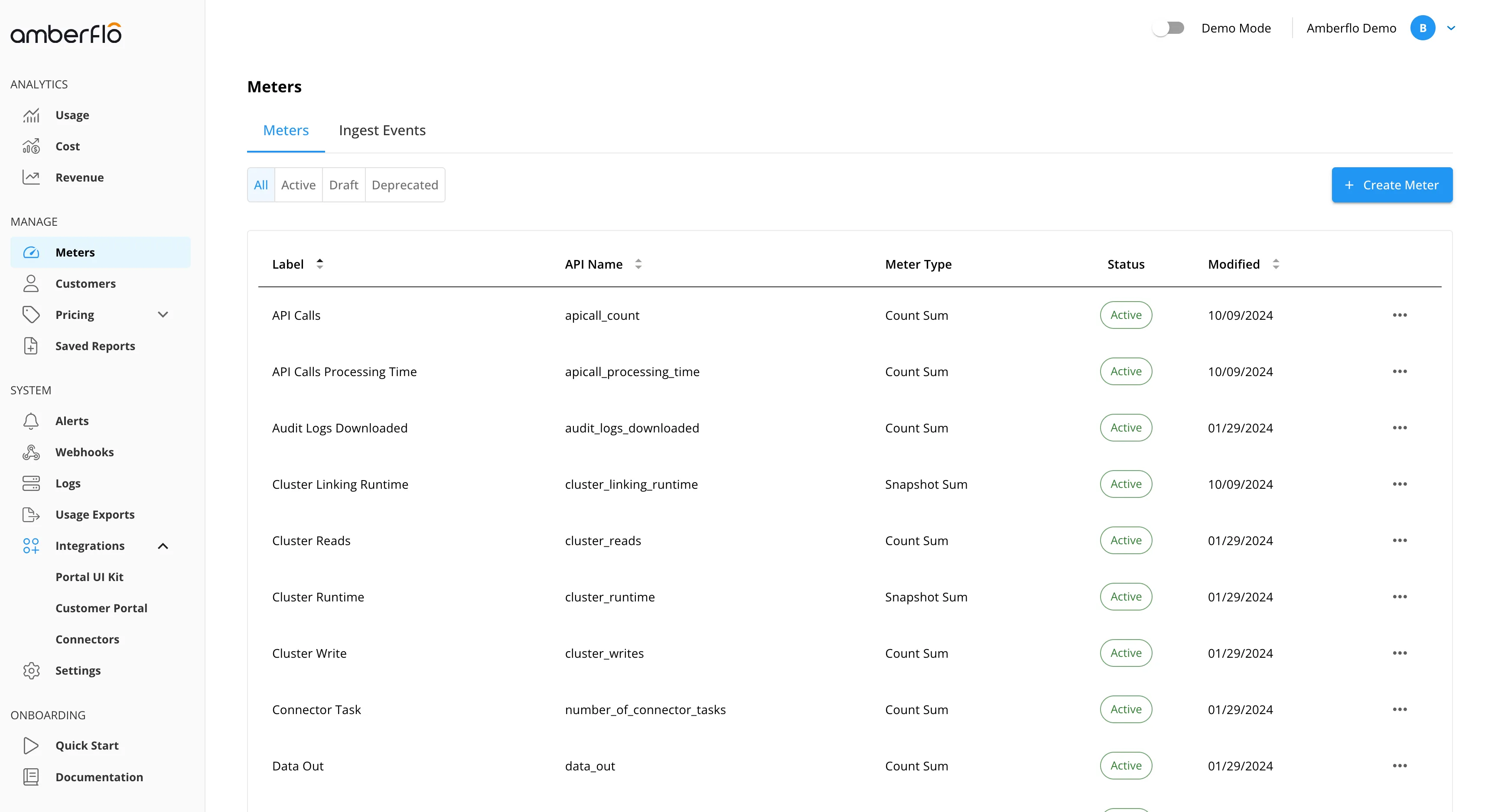
Task: Open the Amberflo Demo account dropdown
Action: (x=1451, y=28)
